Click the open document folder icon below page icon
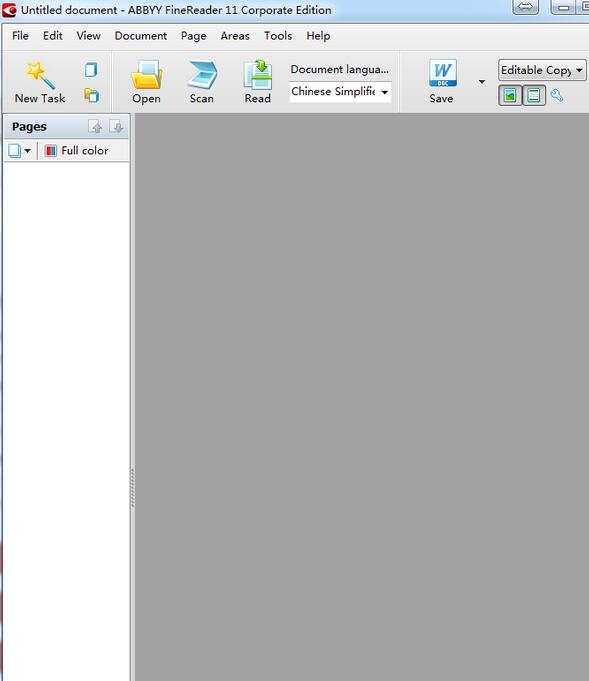The image size is (589, 681). point(92,95)
